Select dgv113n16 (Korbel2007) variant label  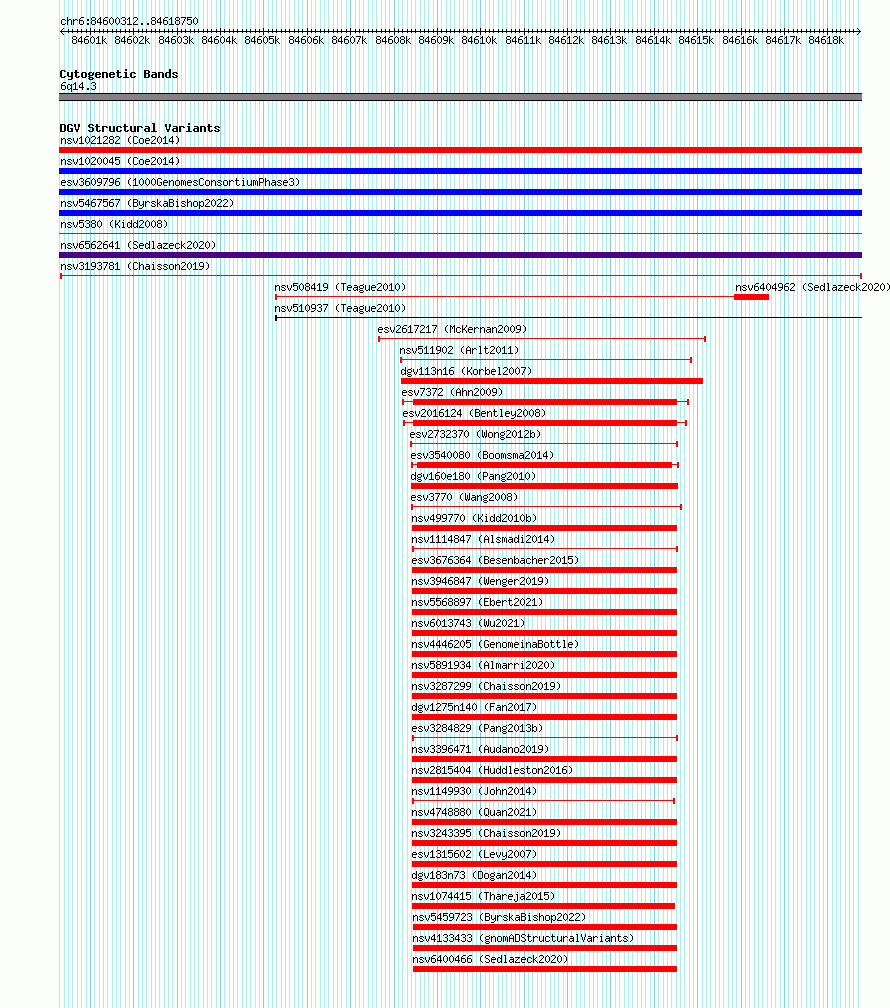(466, 372)
